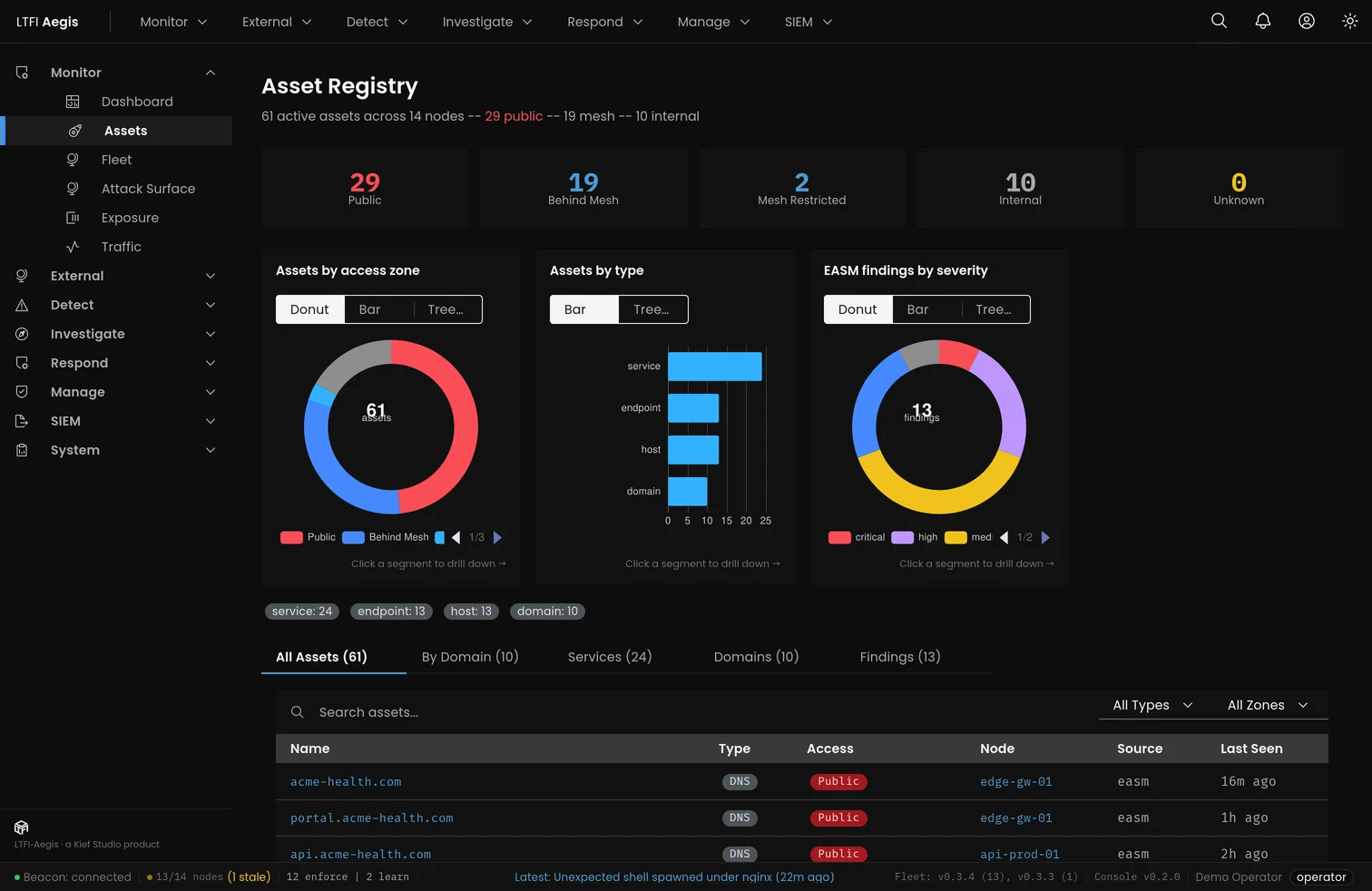Click the LTFI-Aegis cube logo icon
Viewport: 1372px width, 891px height.
(22, 827)
